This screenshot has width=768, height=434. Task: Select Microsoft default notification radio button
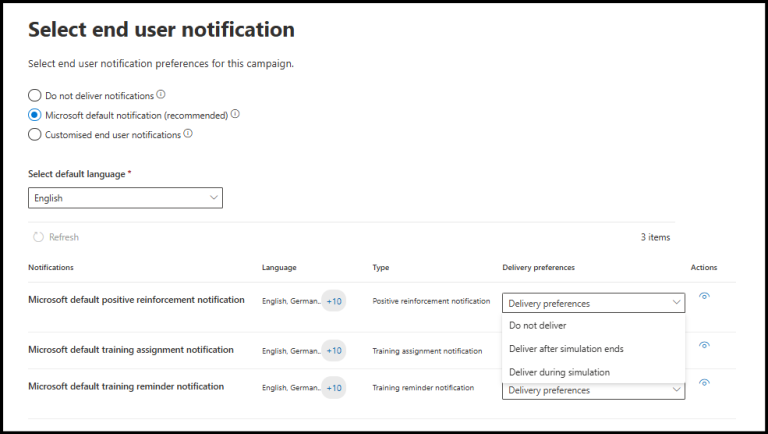35,115
